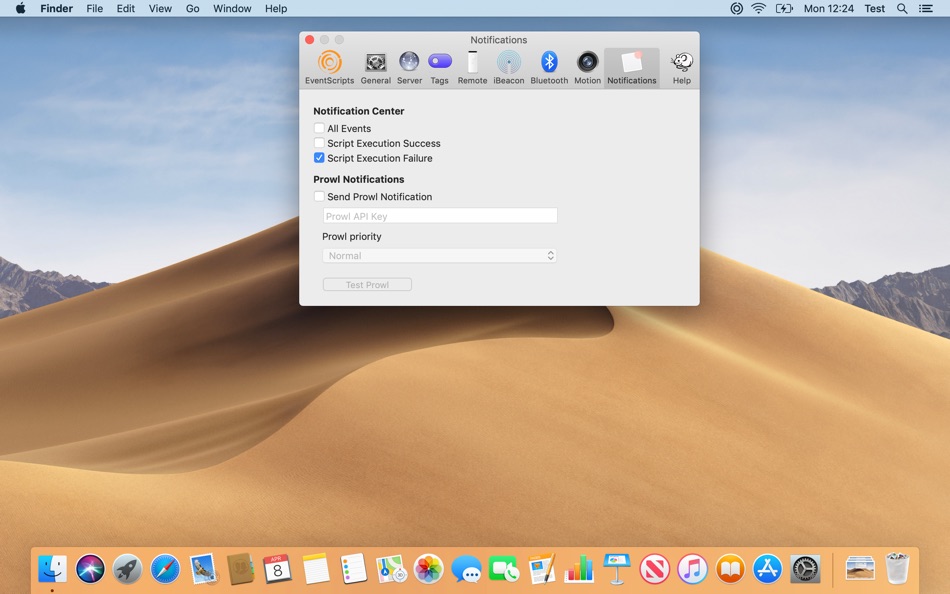
Task: Enable the All Events checkbox
Action: [x=319, y=128]
